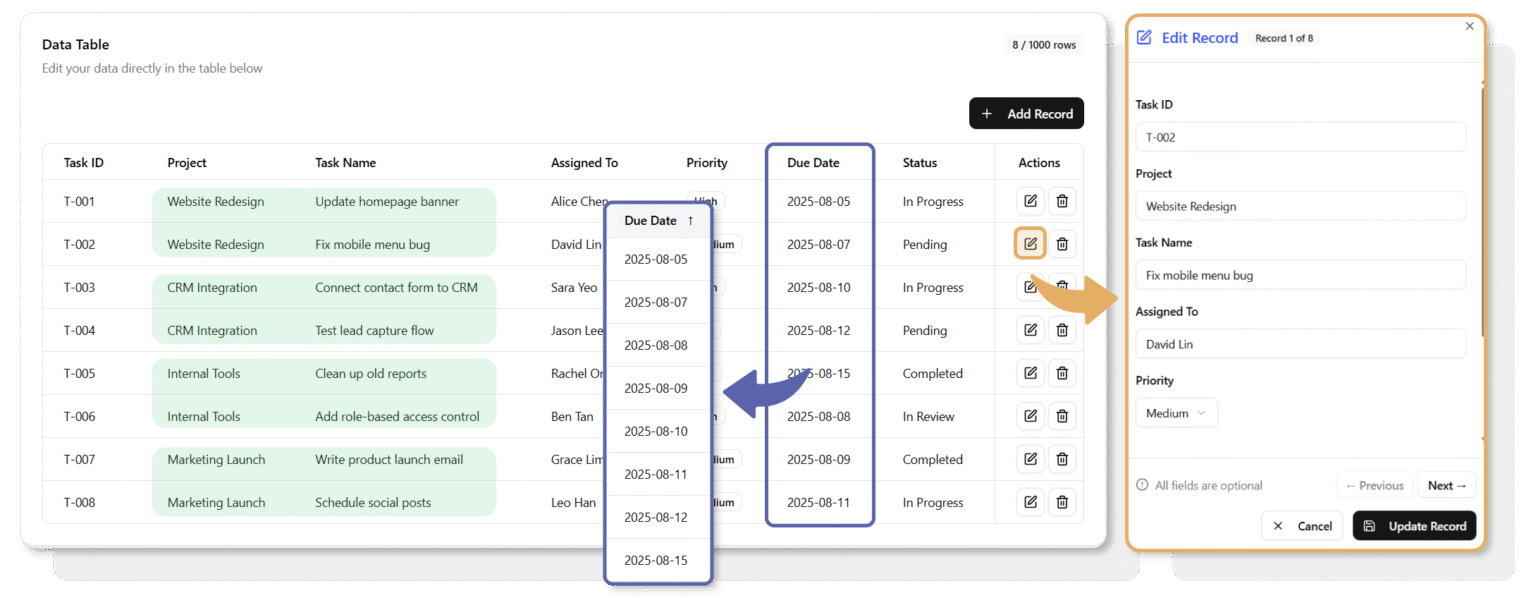Click the trash icon for task T-006
Viewport: 1536px width, 605px height.
coord(1062,416)
